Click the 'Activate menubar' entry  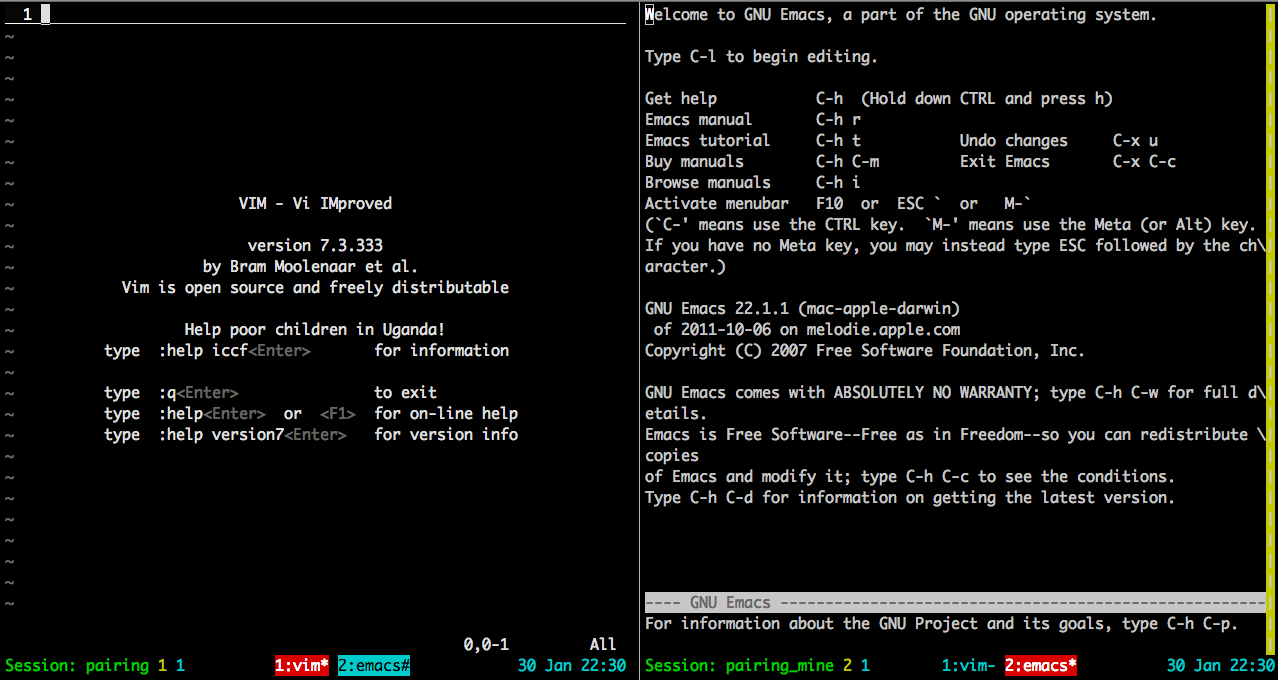pos(716,203)
